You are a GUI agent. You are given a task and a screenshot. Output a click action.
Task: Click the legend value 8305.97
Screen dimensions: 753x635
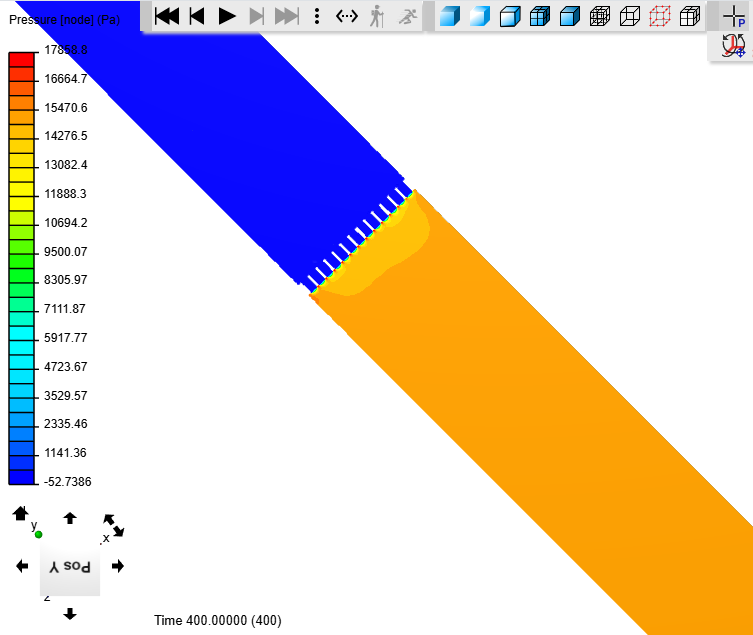point(66,280)
